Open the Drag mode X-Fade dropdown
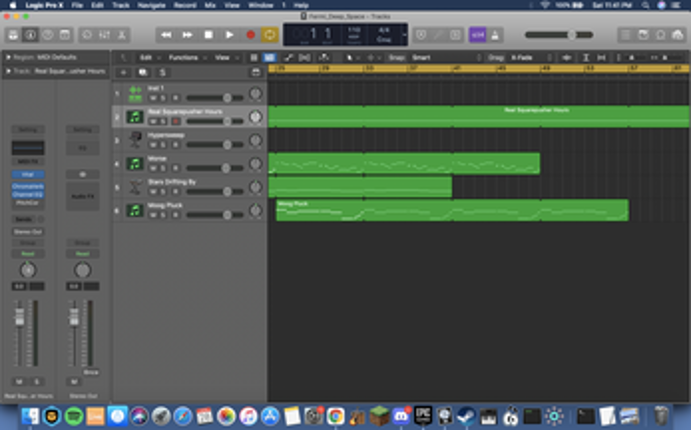The width and height of the screenshot is (691, 430). (531, 57)
